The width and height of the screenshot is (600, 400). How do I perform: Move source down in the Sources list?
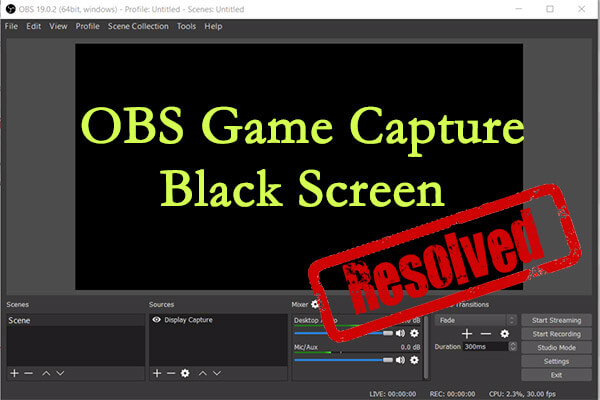pyautogui.click(x=217, y=373)
